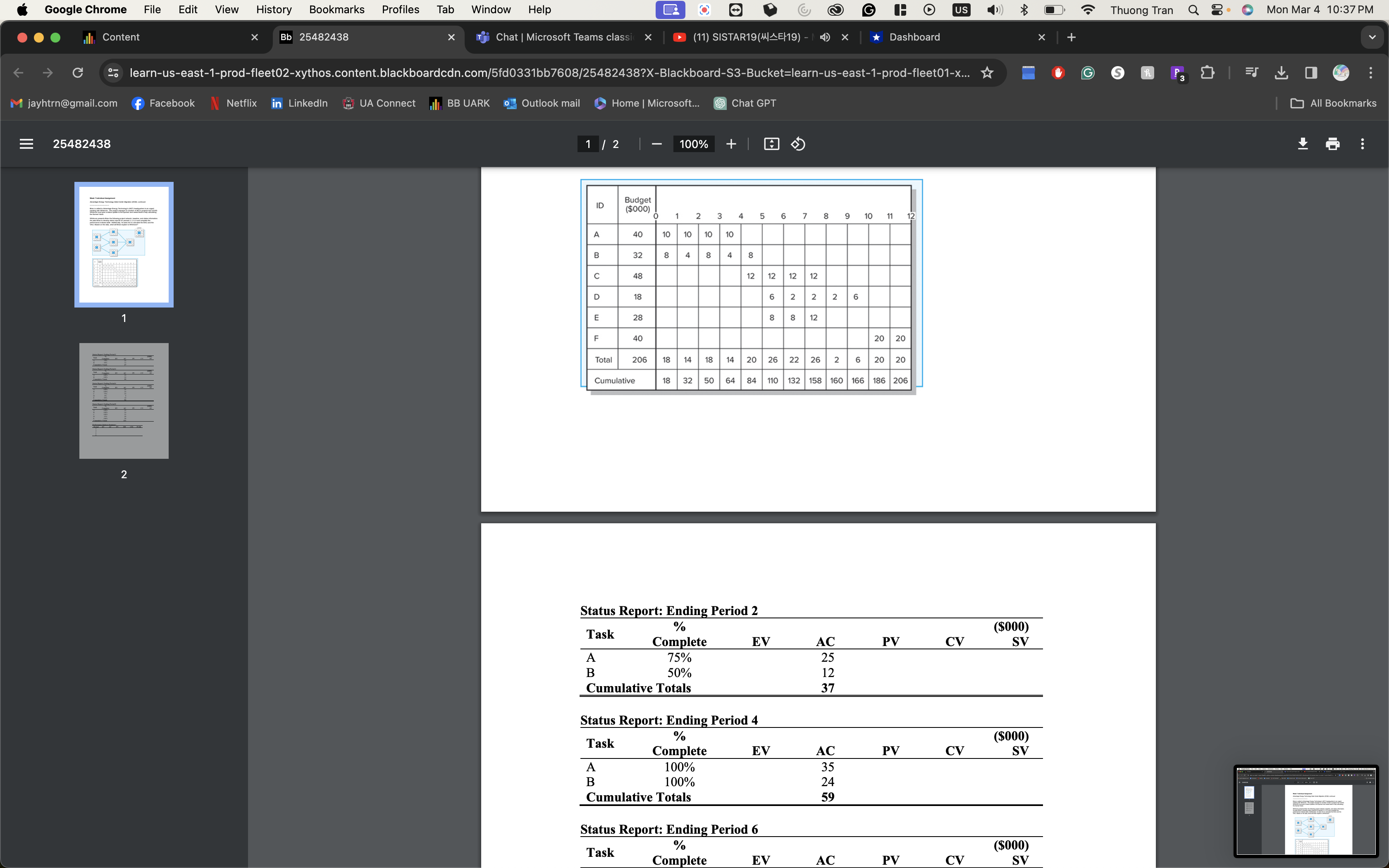The width and height of the screenshot is (1389, 868).
Task: Bookmark this page with the star icon
Action: [x=987, y=73]
